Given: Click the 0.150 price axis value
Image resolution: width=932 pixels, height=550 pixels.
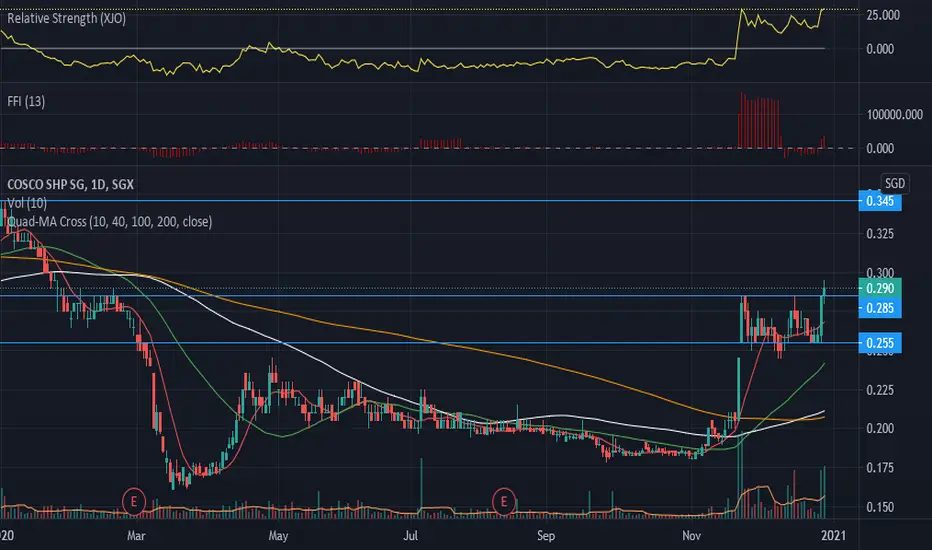Looking at the screenshot, I should (880, 507).
